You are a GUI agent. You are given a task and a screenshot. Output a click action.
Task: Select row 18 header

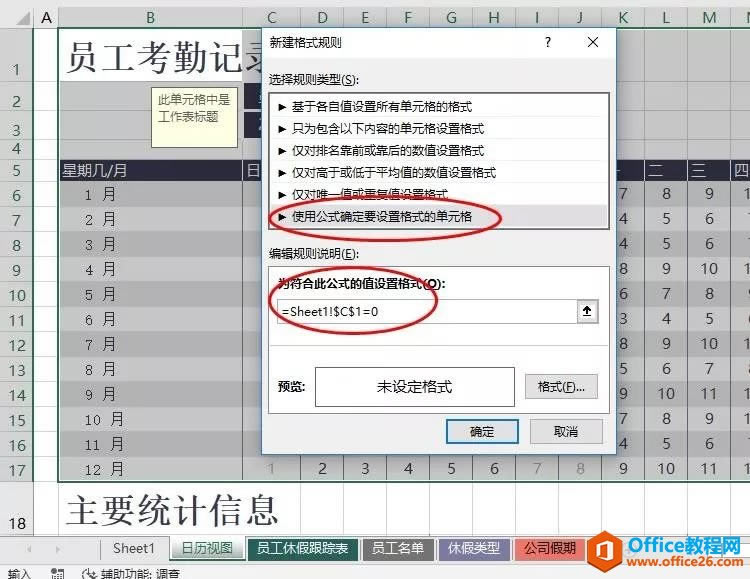point(17,508)
